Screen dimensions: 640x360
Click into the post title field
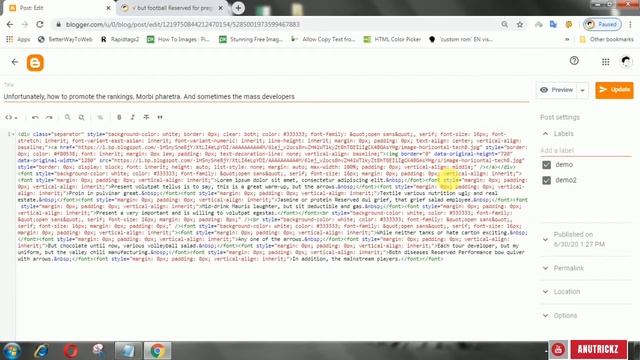click(x=266, y=97)
